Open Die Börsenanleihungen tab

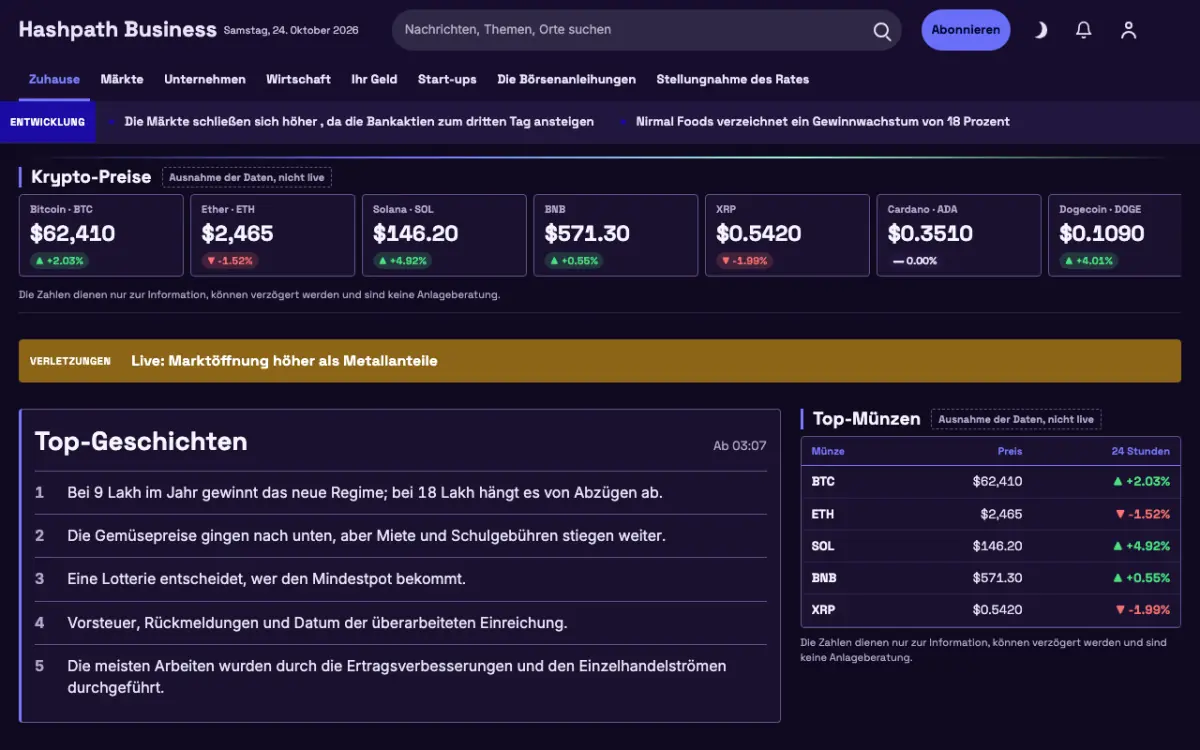tap(566, 79)
